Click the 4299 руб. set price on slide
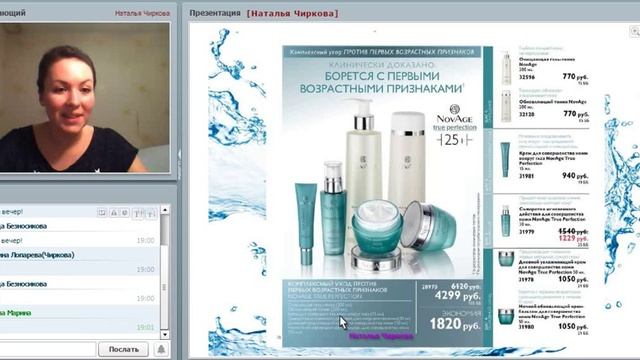Viewport: 640px width, 360px height. click(457, 296)
